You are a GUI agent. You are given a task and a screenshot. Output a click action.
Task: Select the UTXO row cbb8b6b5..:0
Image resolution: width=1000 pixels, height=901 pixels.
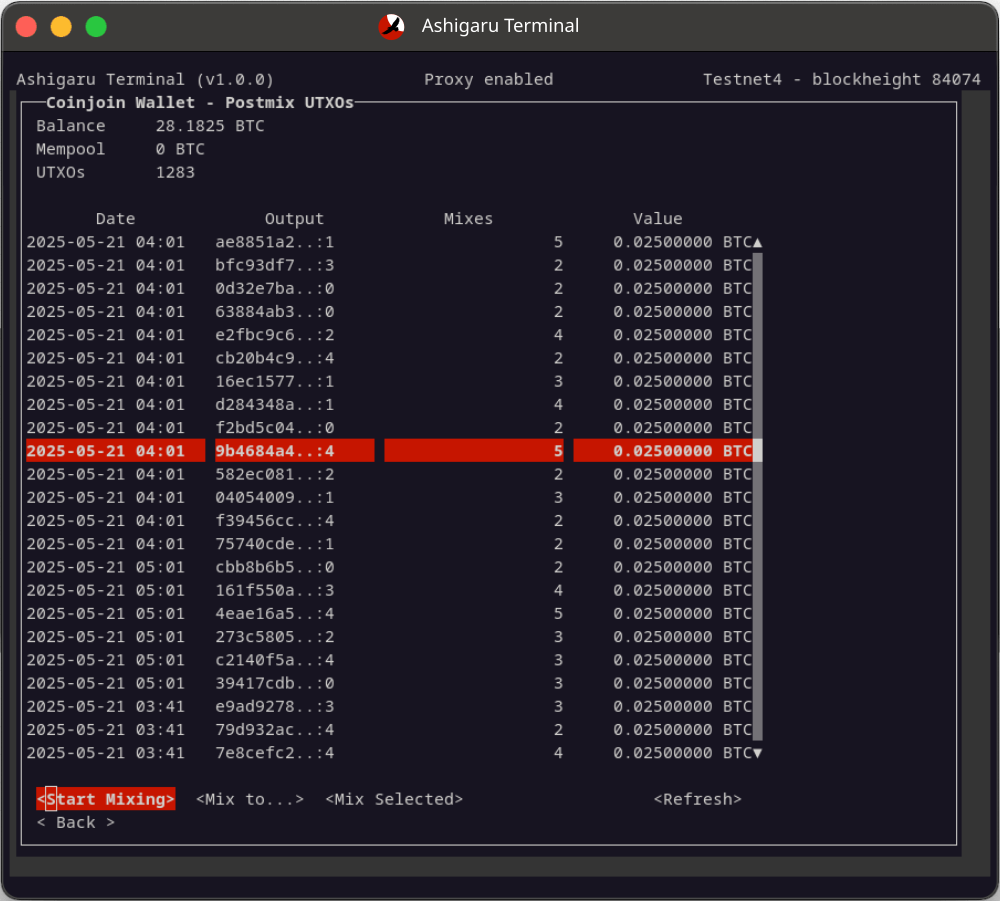tap(390, 567)
